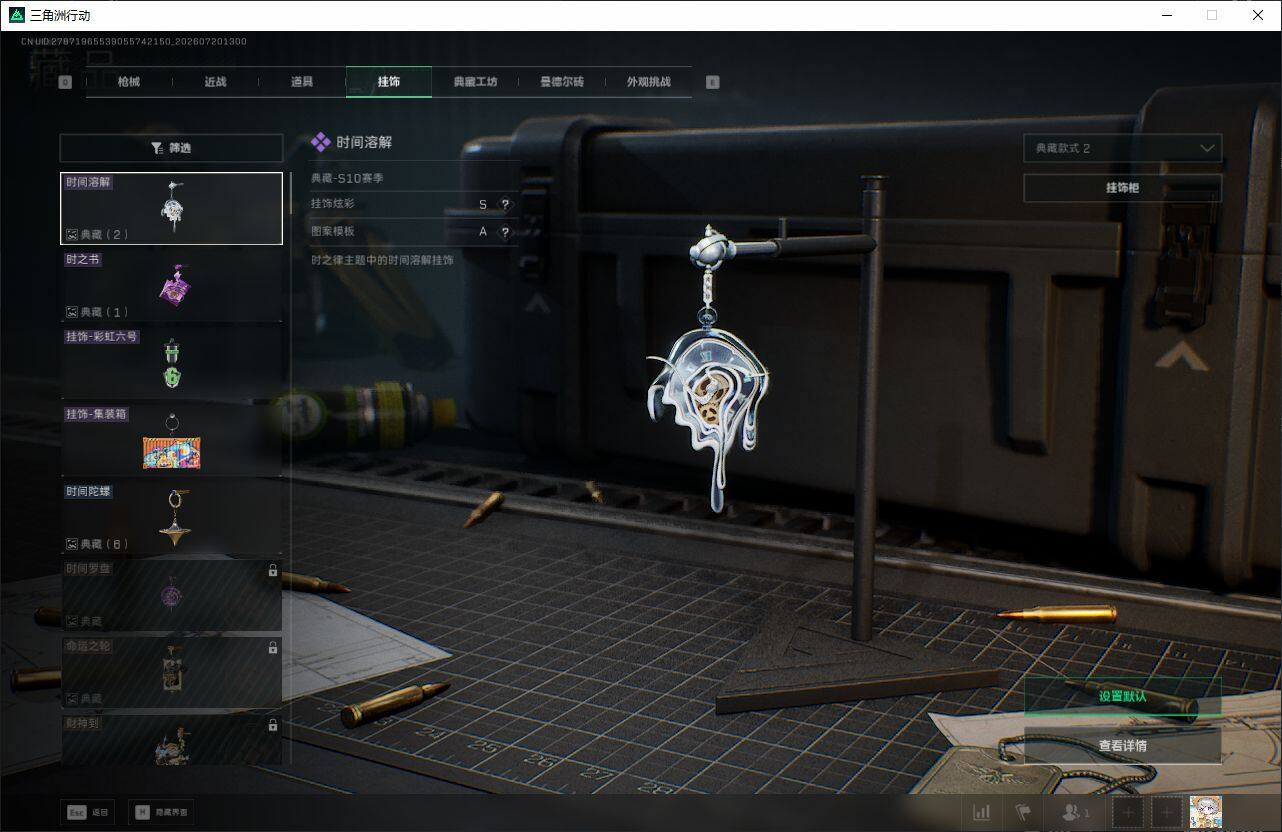This screenshot has width=1282, height=832.
Task: Click the player avatar at bottom right
Action: [1205, 812]
